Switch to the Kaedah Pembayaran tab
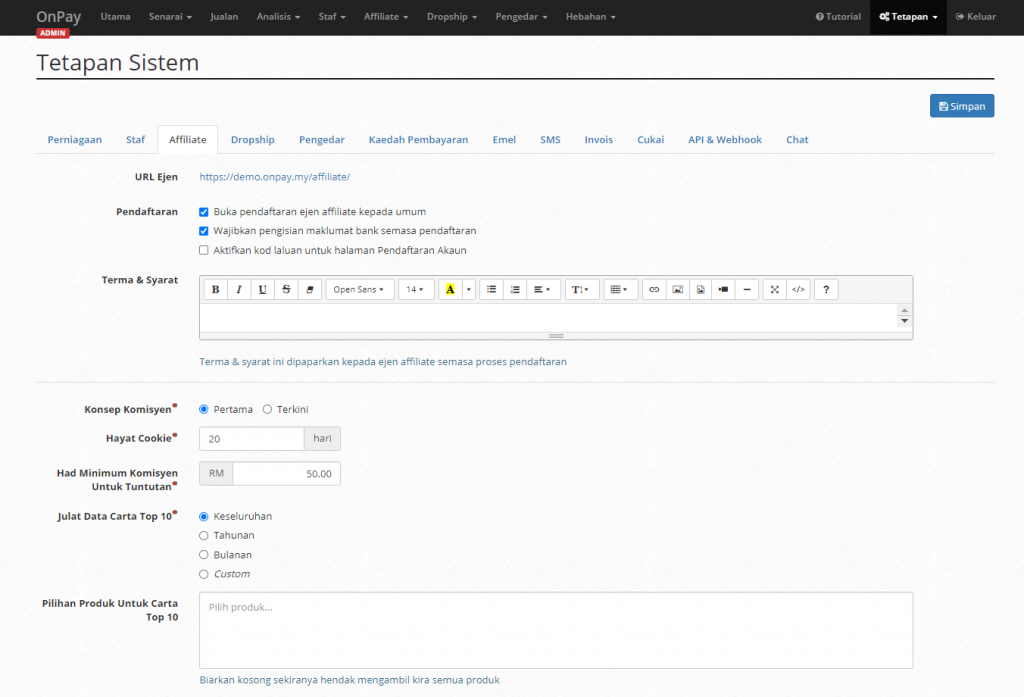 (x=418, y=140)
